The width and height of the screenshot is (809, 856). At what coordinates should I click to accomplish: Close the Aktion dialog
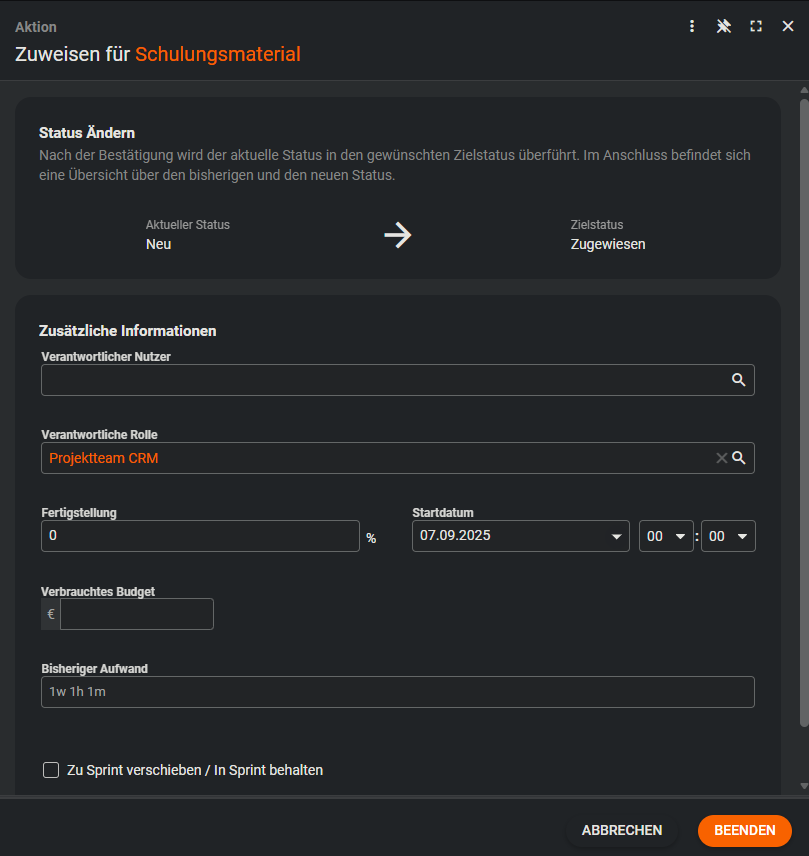(x=788, y=27)
